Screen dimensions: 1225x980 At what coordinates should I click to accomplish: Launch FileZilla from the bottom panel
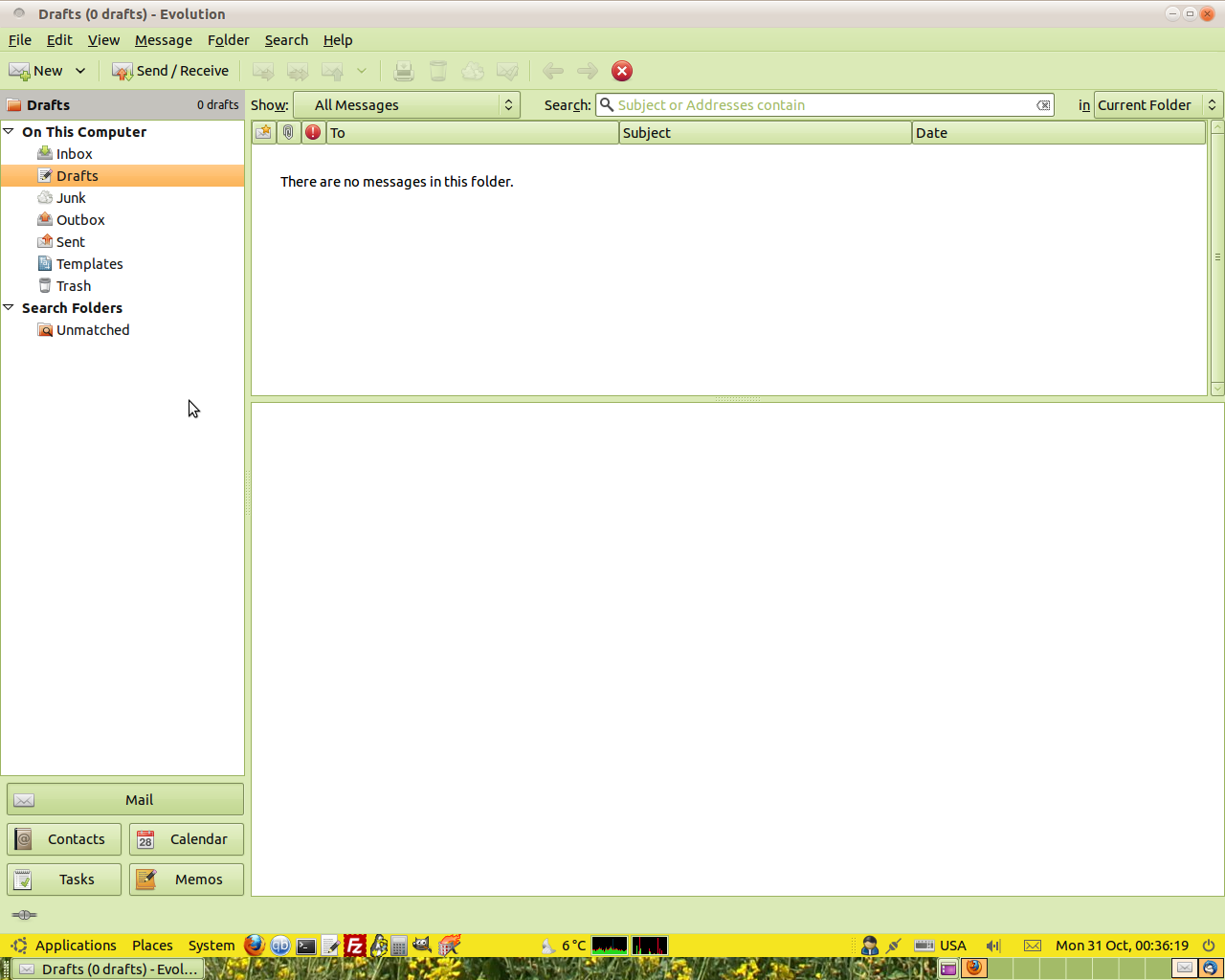click(355, 946)
